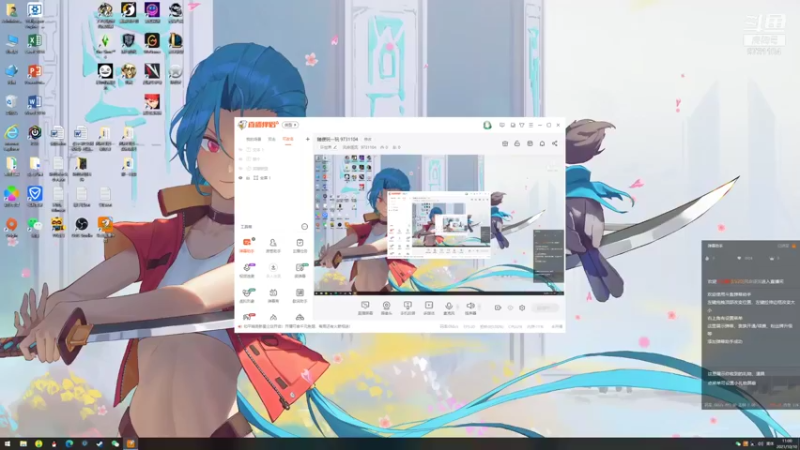
Task: Click the message icon in Live Companion title bar
Action: [x=502, y=125]
